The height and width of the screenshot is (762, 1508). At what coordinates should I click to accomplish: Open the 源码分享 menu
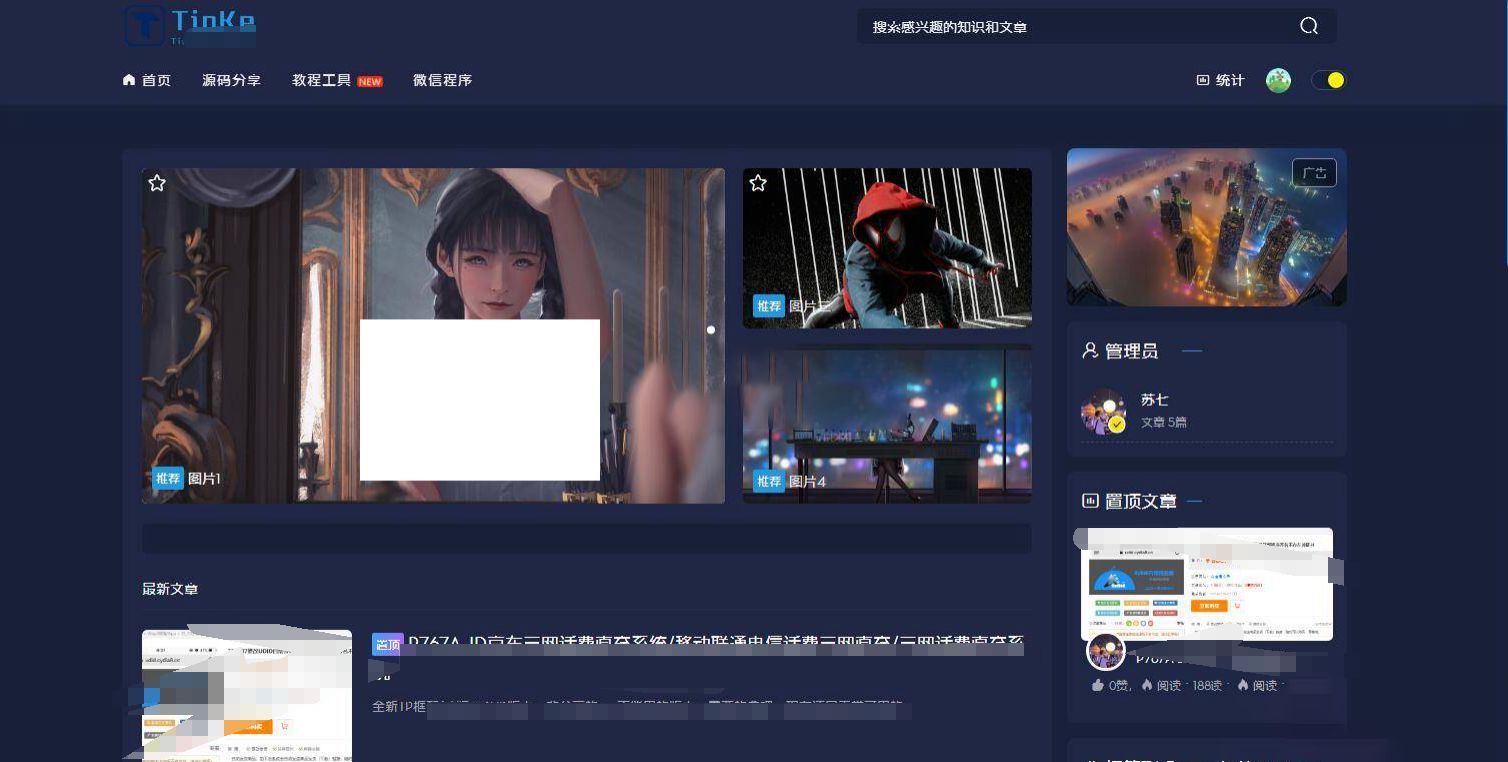tap(231, 80)
